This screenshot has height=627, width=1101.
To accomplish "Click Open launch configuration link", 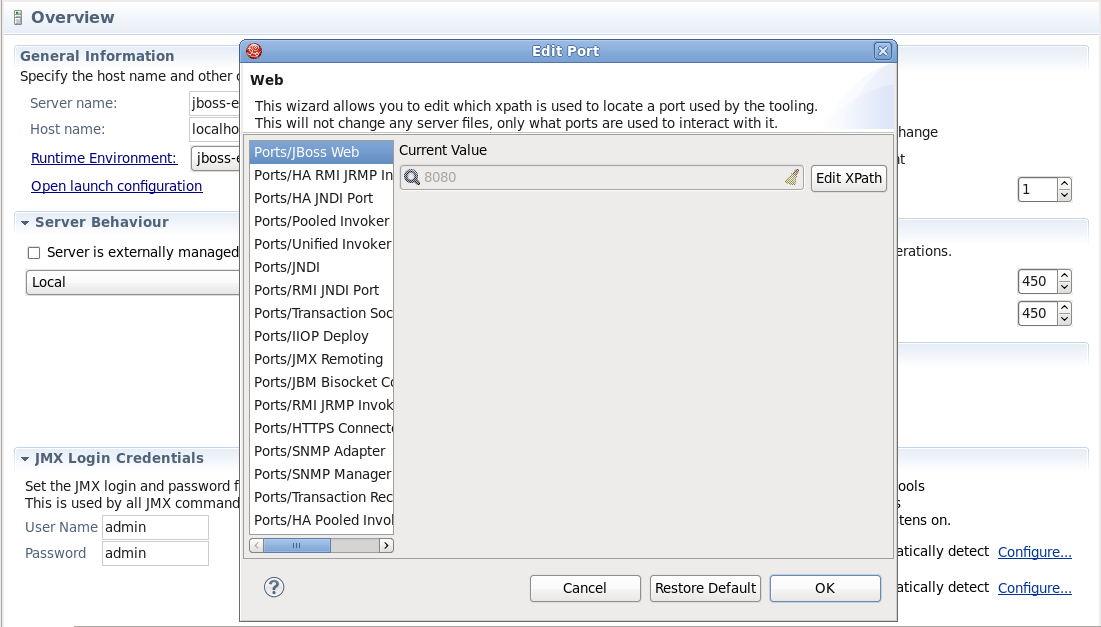I will click(x=117, y=186).
